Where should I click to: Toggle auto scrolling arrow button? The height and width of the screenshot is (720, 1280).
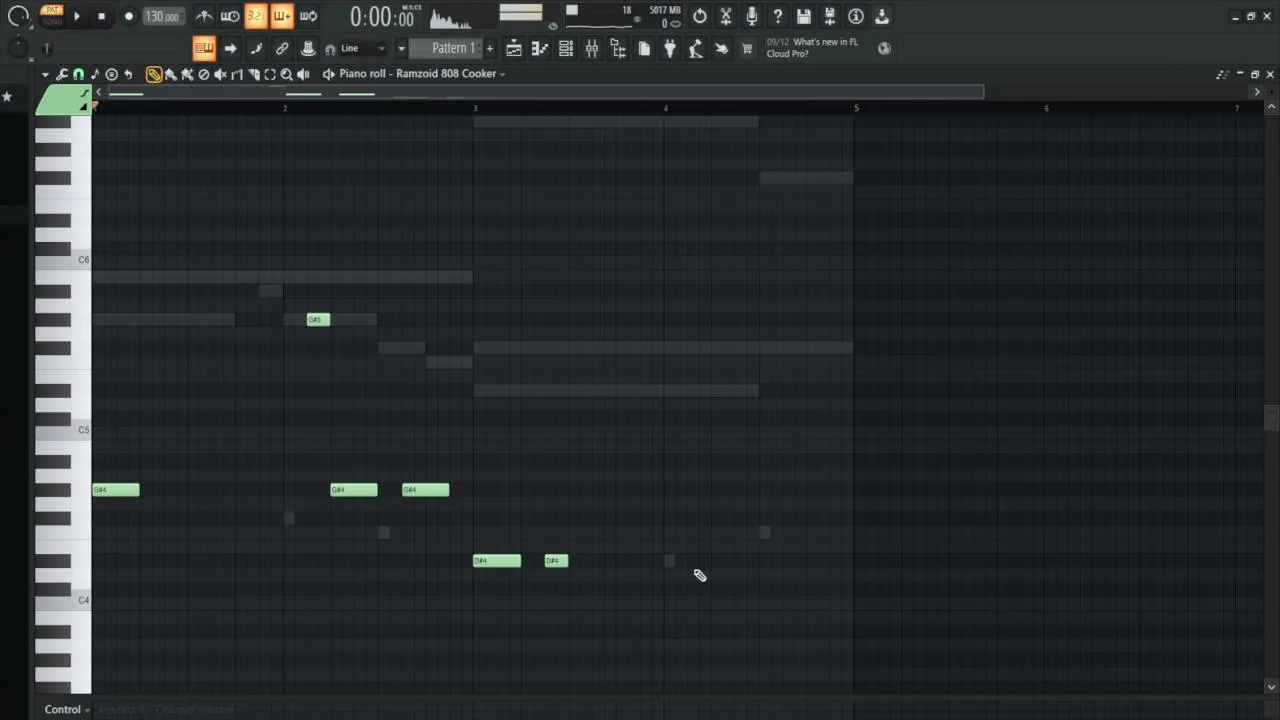click(x=230, y=48)
